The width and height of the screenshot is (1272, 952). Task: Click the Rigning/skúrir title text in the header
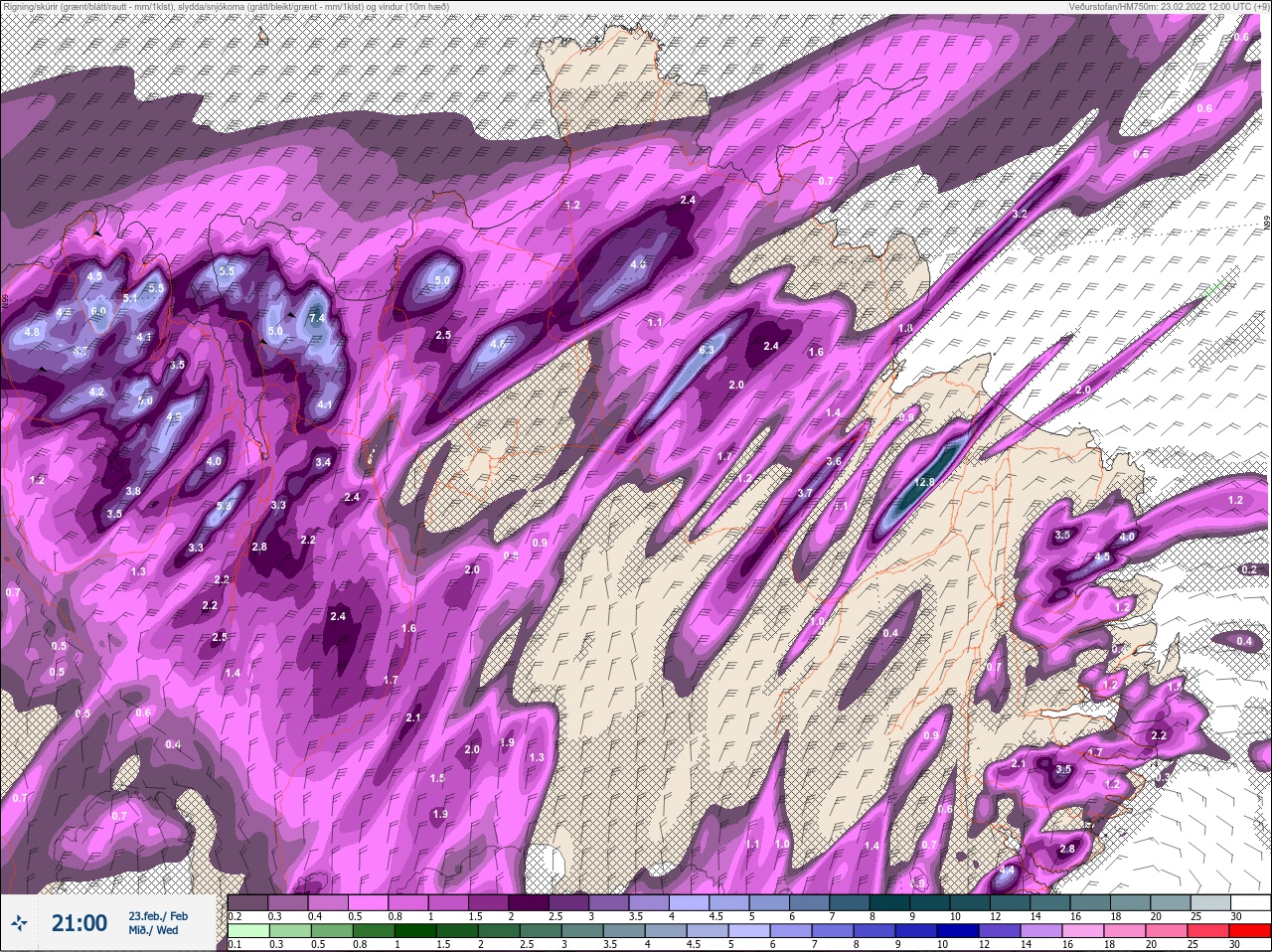[x=225, y=7]
